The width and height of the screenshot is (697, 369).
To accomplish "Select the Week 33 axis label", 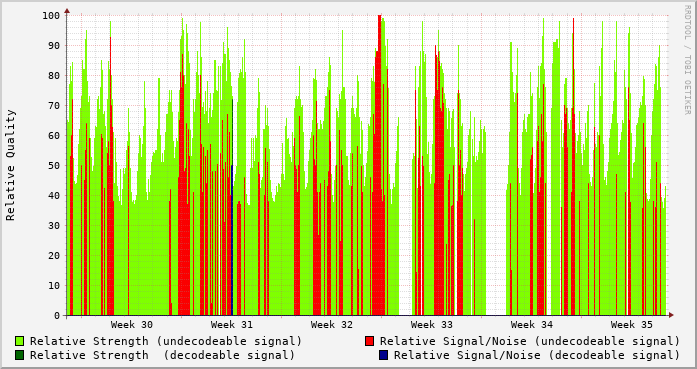I will (432, 325).
